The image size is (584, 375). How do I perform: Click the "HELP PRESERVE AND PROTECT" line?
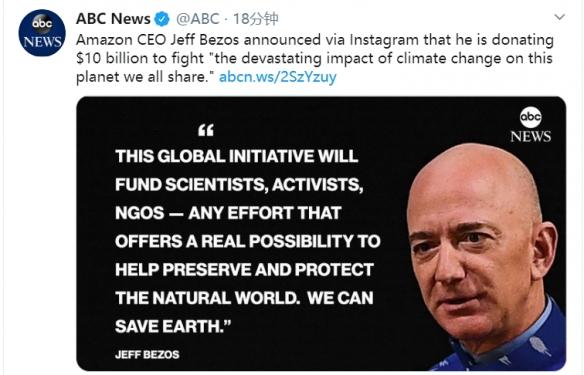click(x=244, y=270)
